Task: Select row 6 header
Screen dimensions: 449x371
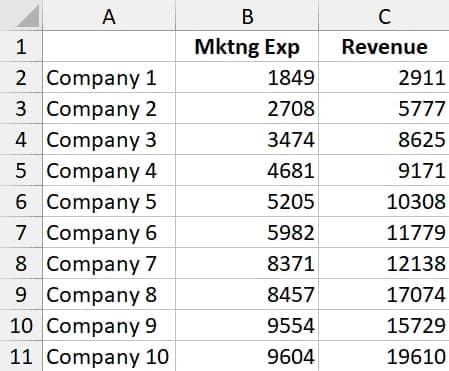Action: coord(21,201)
